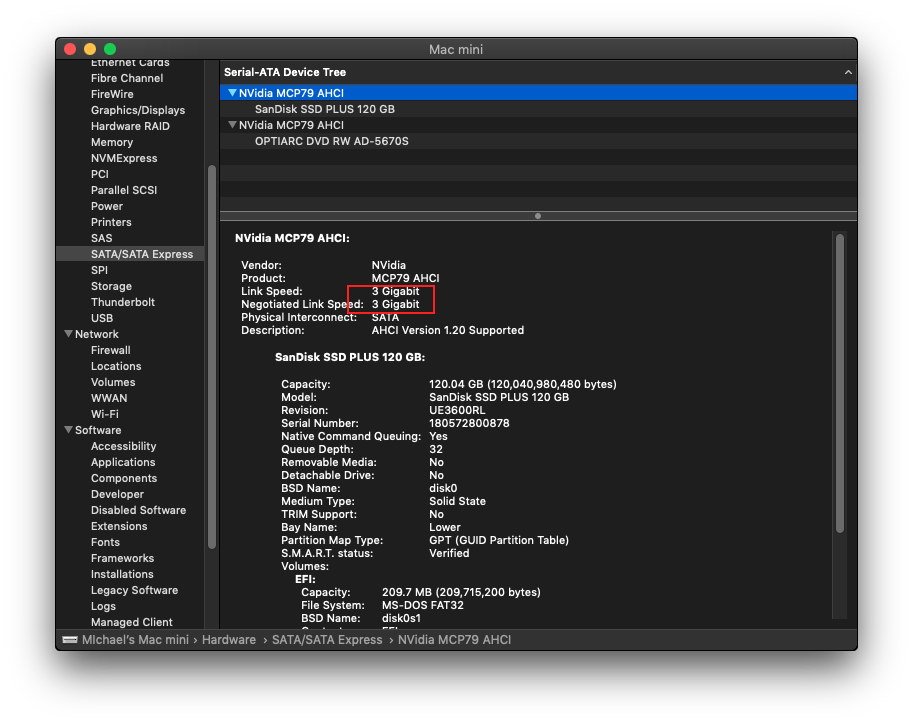913x724 pixels.
Task: Open Frameworks under Software
Action: [122, 558]
